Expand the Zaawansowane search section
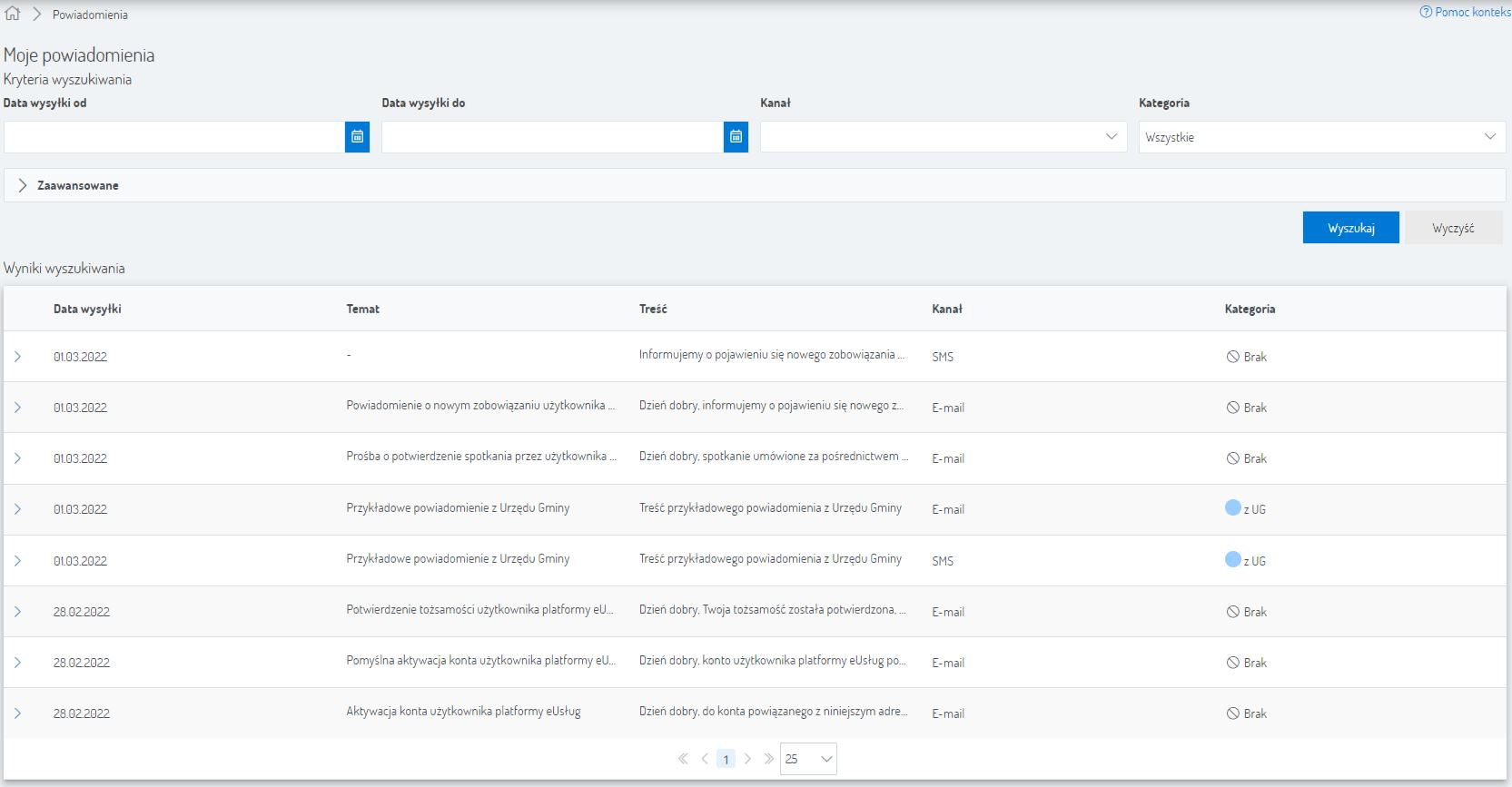 (x=23, y=185)
